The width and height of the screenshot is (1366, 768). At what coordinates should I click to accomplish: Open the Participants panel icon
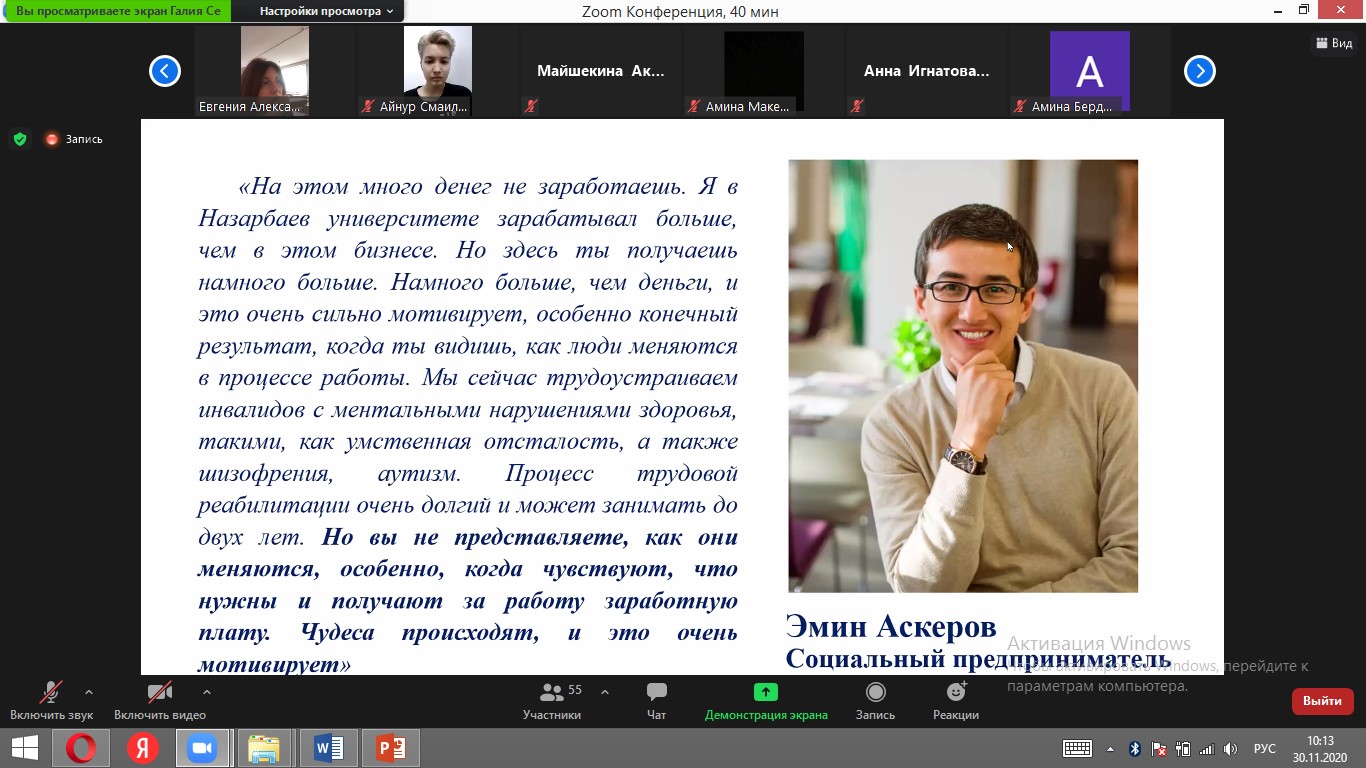pyautogui.click(x=551, y=692)
